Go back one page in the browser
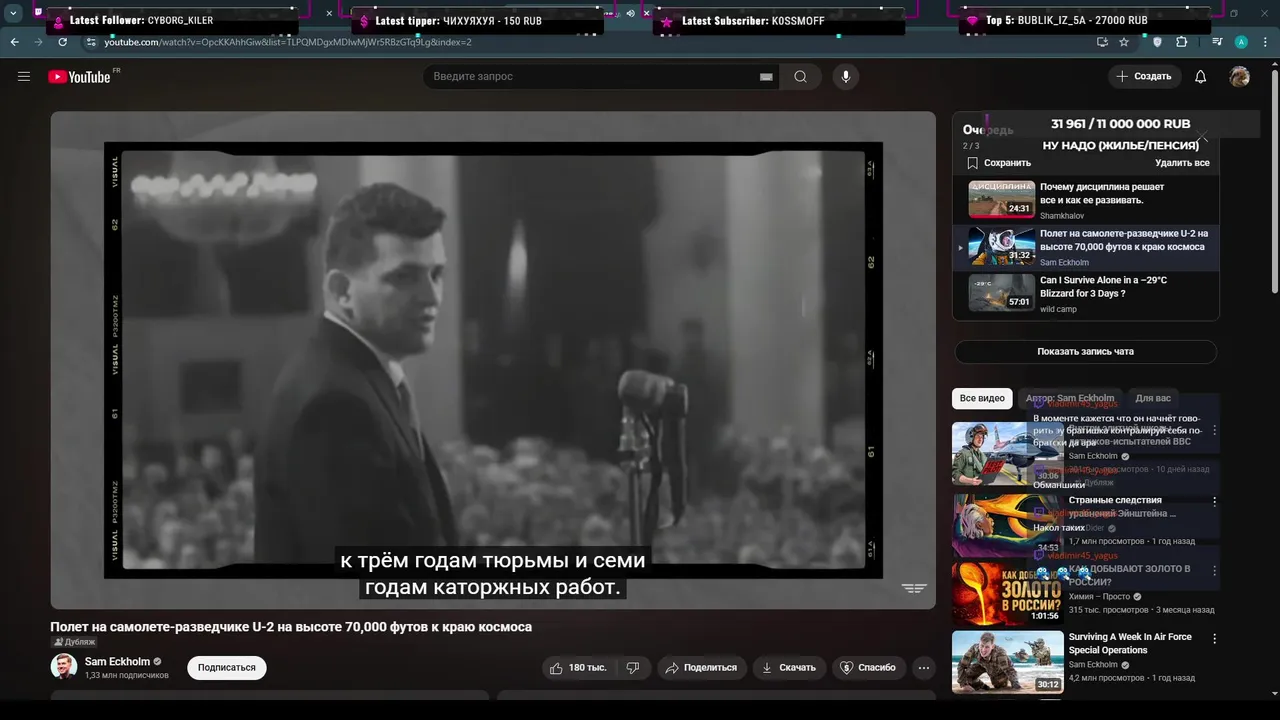1280x720 pixels. tap(14, 42)
